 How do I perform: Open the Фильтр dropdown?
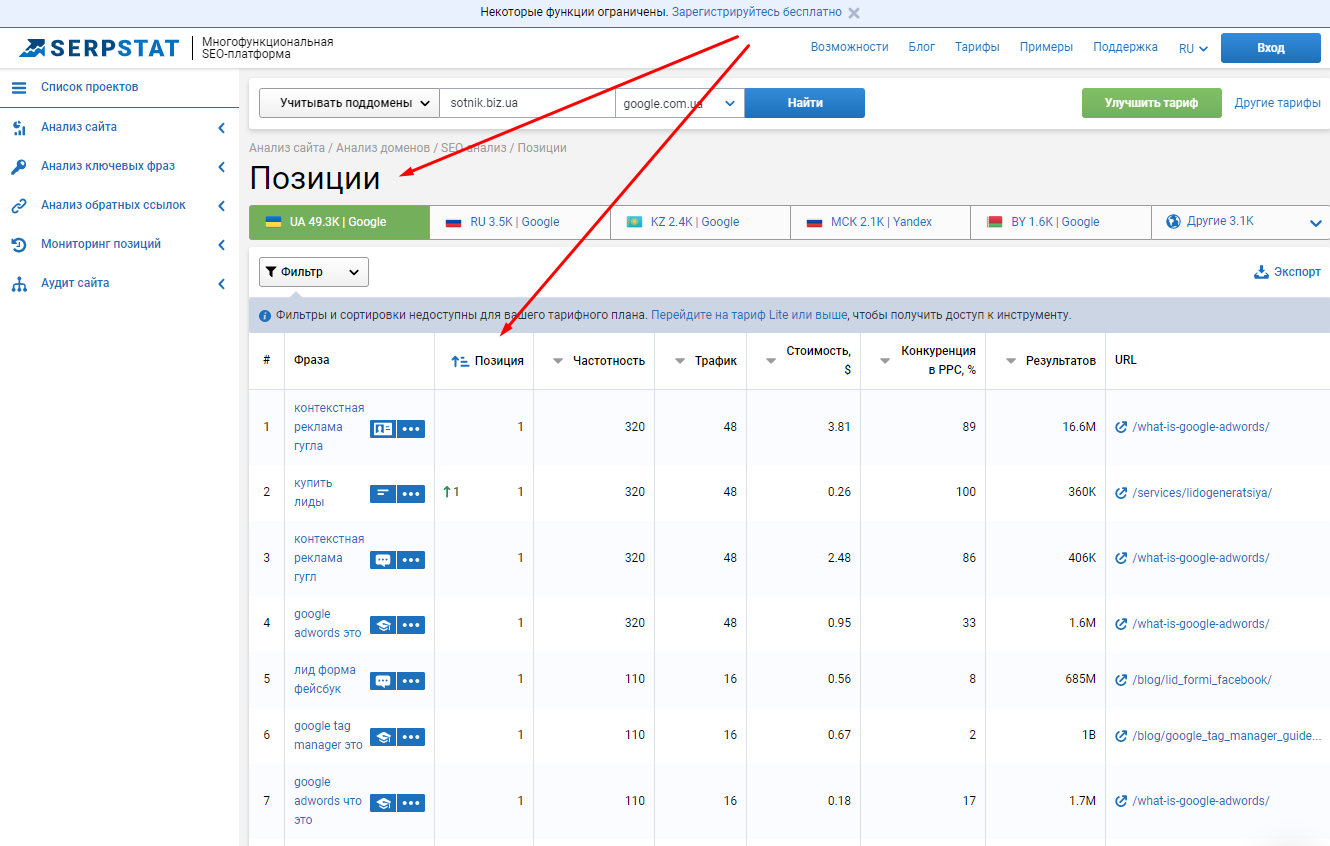click(x=314, y=272)
